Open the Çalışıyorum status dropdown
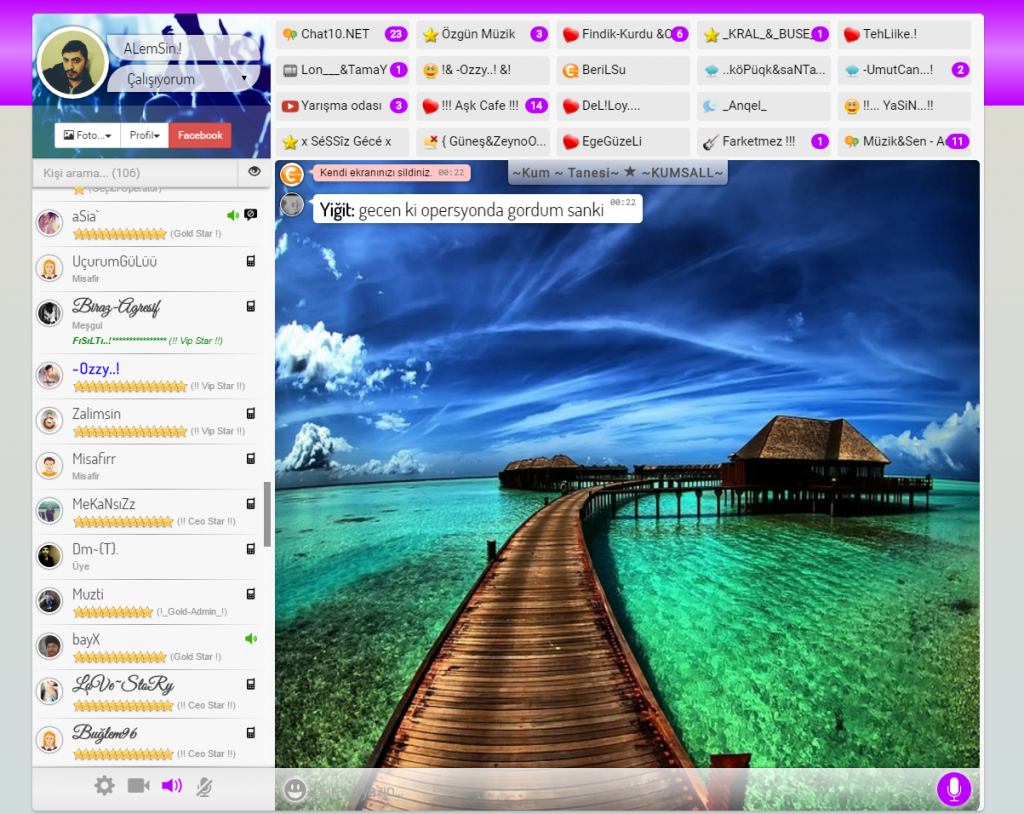 pyautogui.click(x=184, y=79)
